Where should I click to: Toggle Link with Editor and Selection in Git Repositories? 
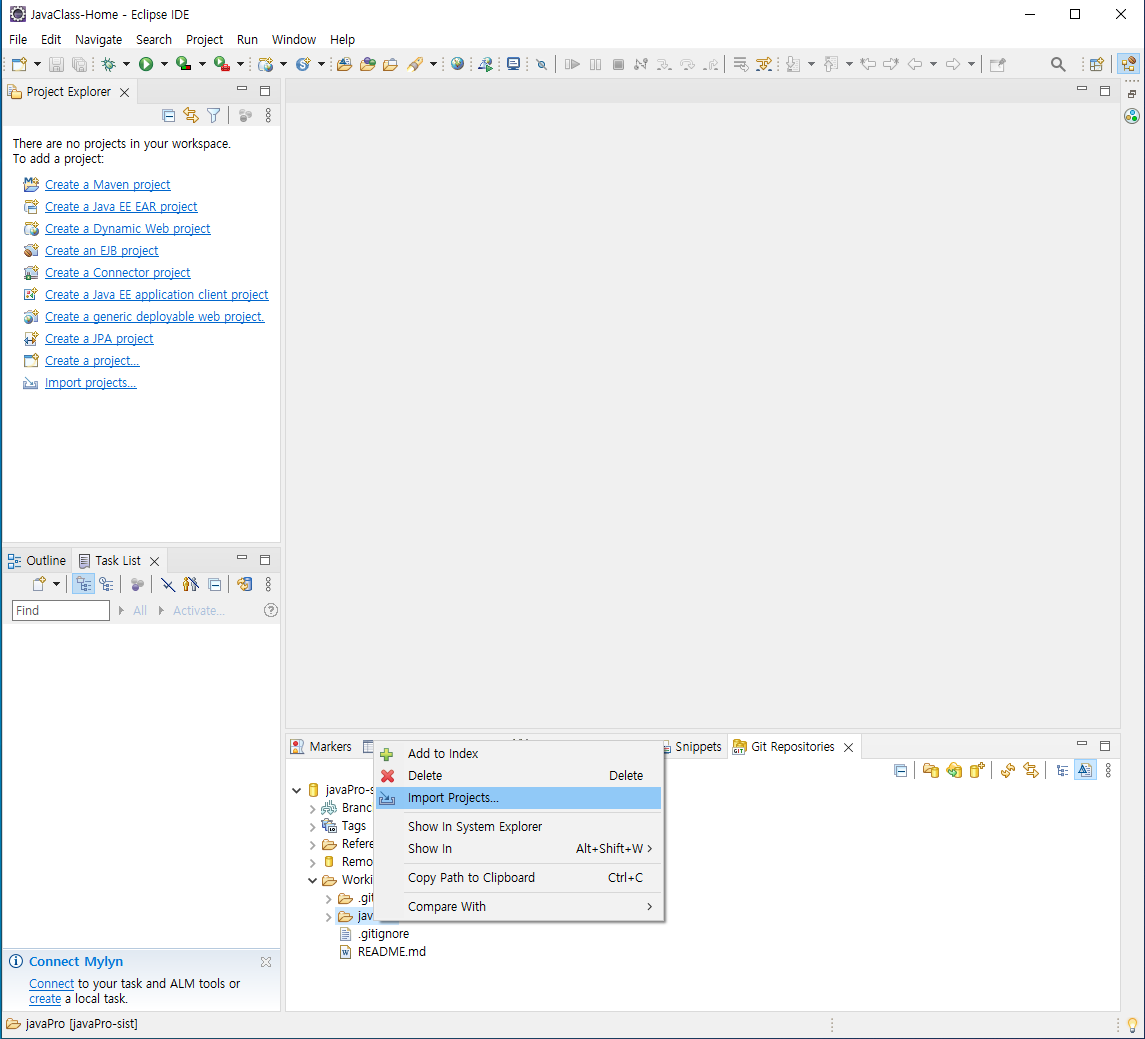coord(1031,770)
